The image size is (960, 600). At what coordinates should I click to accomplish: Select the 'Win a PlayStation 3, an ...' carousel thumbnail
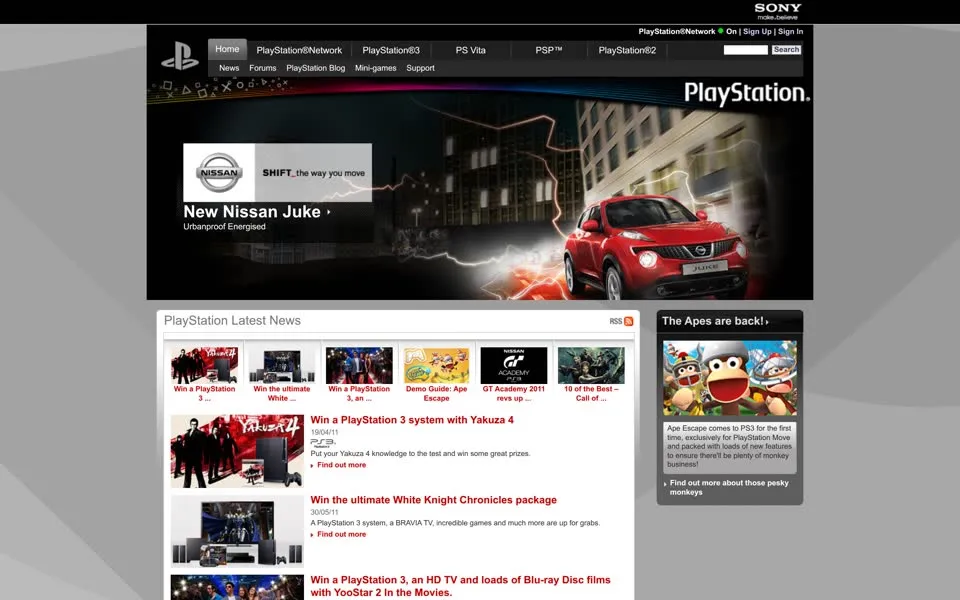pos(359,366)
